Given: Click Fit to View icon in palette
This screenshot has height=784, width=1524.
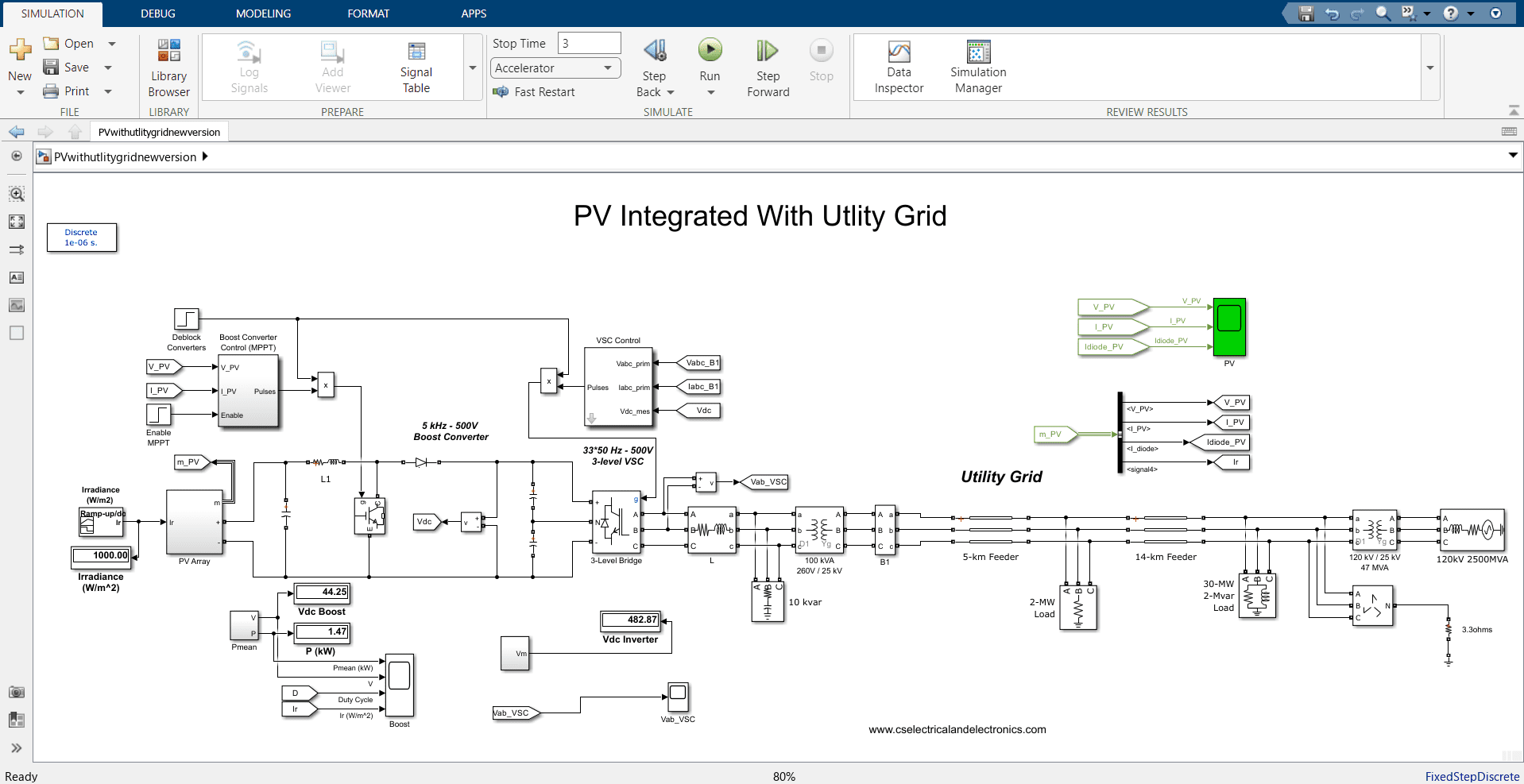Looking at the screenshot, I should tap(17, 222).
